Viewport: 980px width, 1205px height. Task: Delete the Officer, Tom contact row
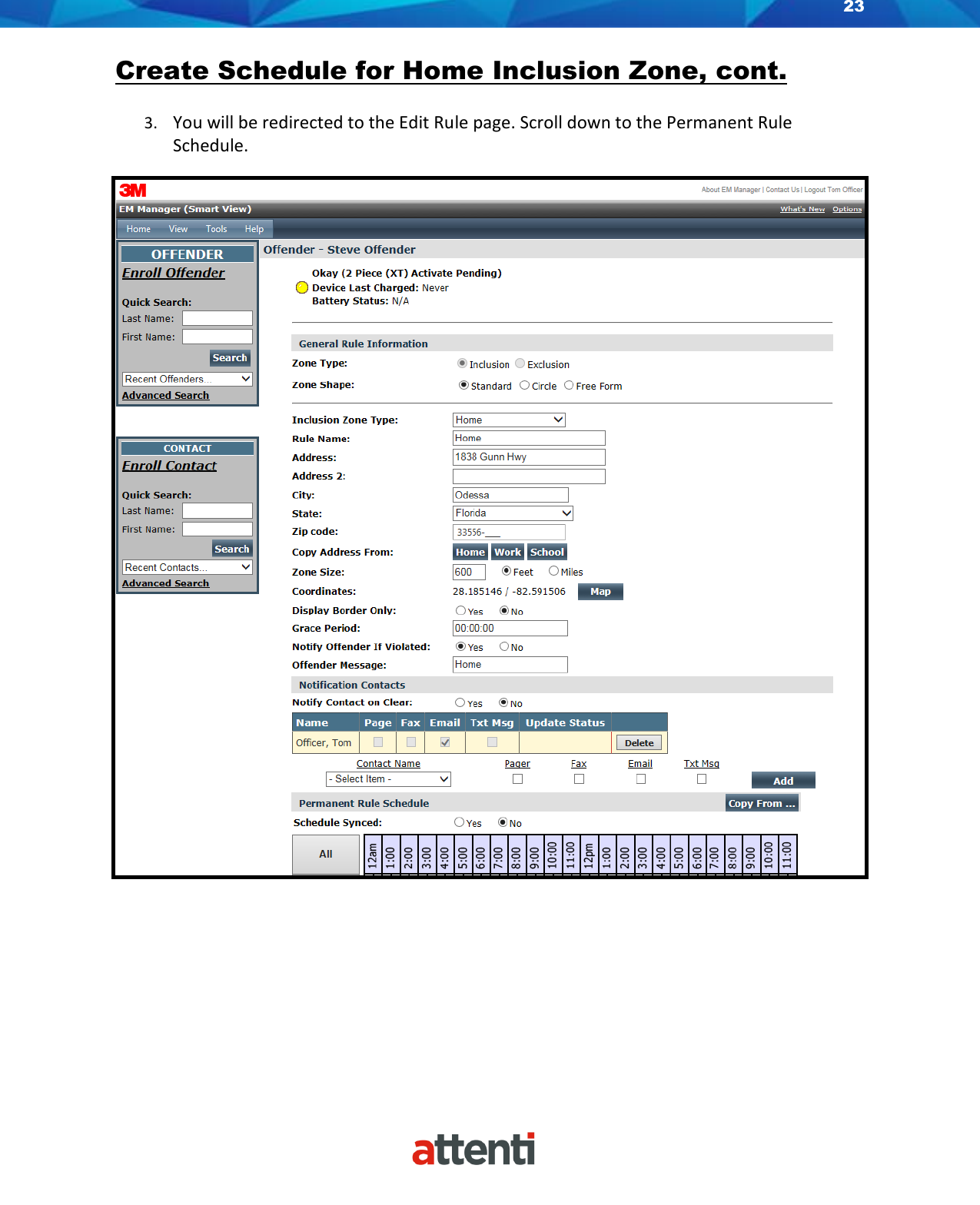point(639,742)
